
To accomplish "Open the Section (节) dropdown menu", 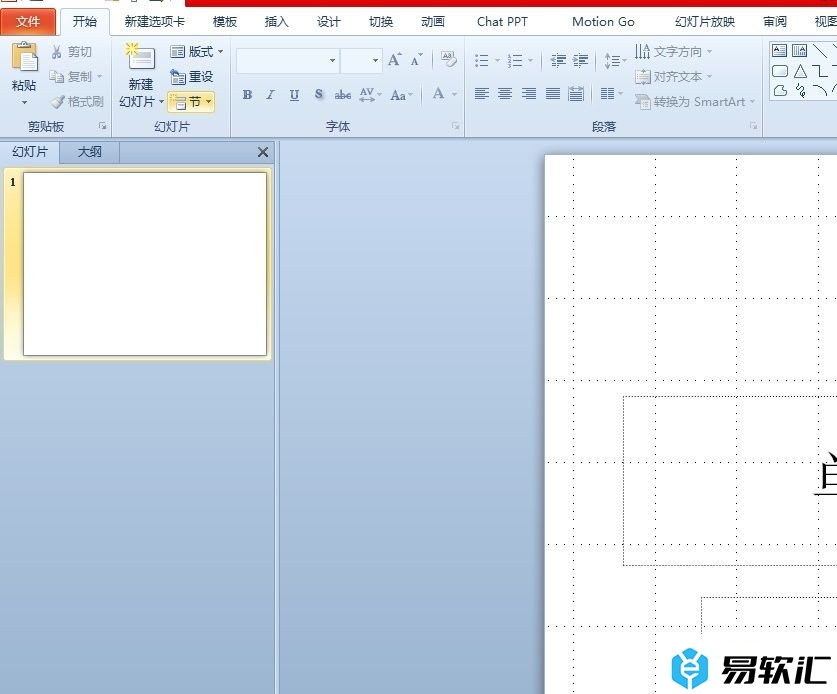I will (x=191, y=102).
